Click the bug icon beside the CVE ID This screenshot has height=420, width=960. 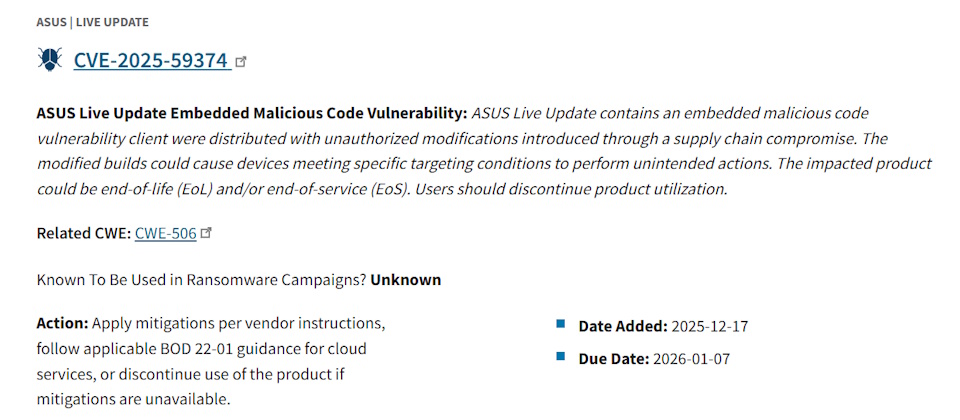(49, 60)
